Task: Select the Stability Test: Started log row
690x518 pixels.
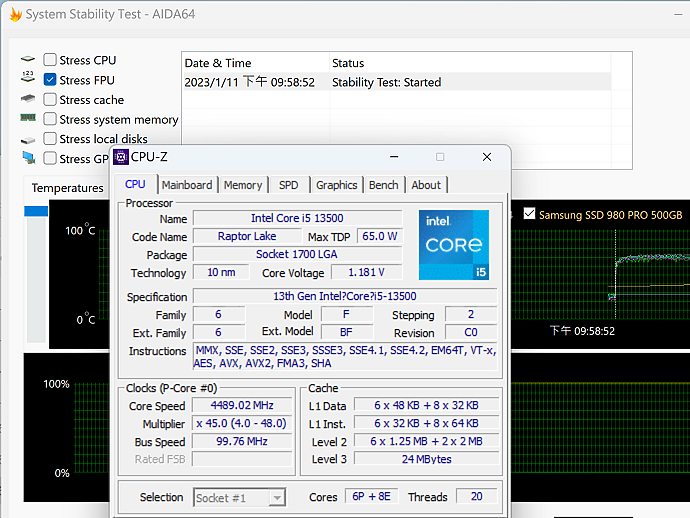Action: pos(396,82)
